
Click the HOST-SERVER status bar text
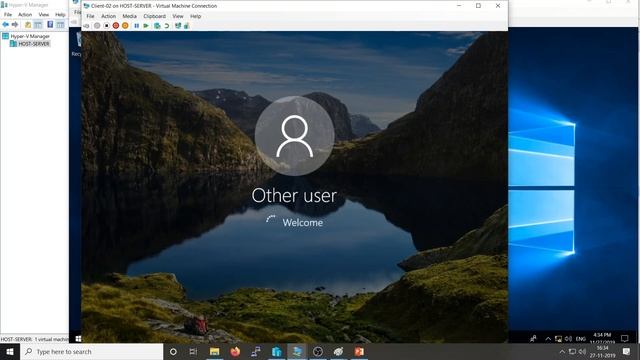pos(34,339)
